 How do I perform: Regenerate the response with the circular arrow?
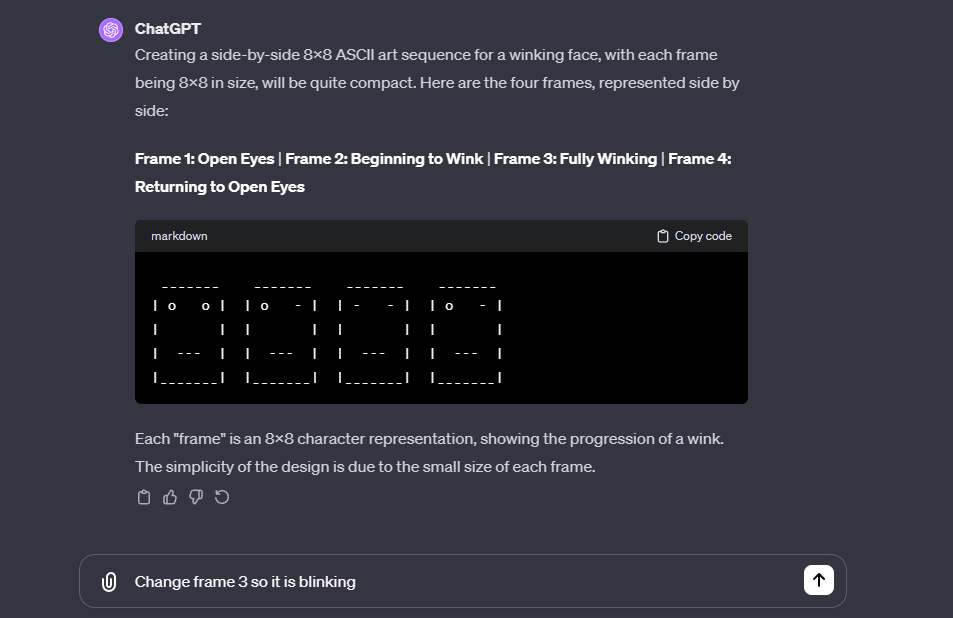(x=222, y=497)
